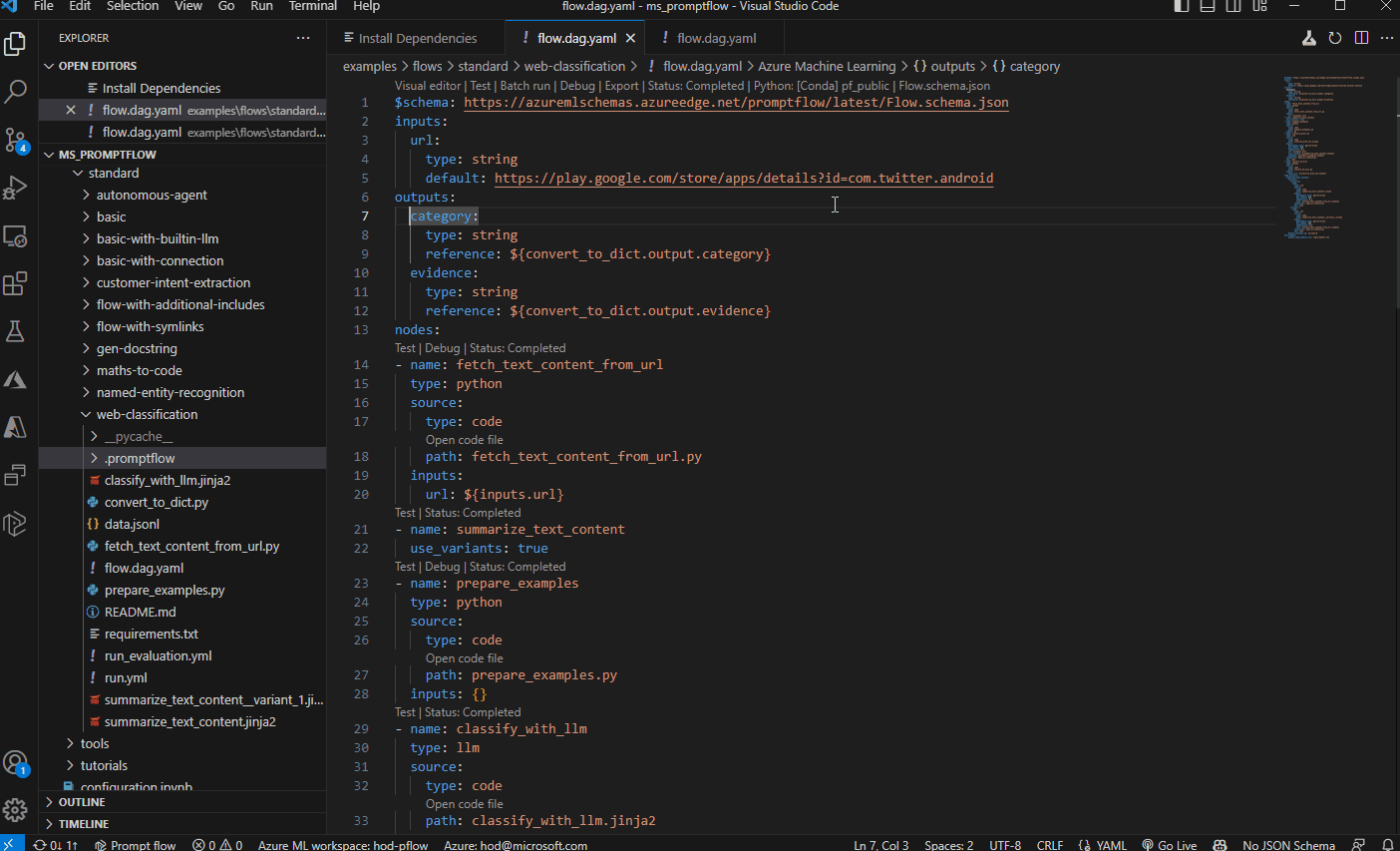1400x851 pixels.
Task: Open prepare_examples.py in the explorer
Action: (x=165, y=590)
